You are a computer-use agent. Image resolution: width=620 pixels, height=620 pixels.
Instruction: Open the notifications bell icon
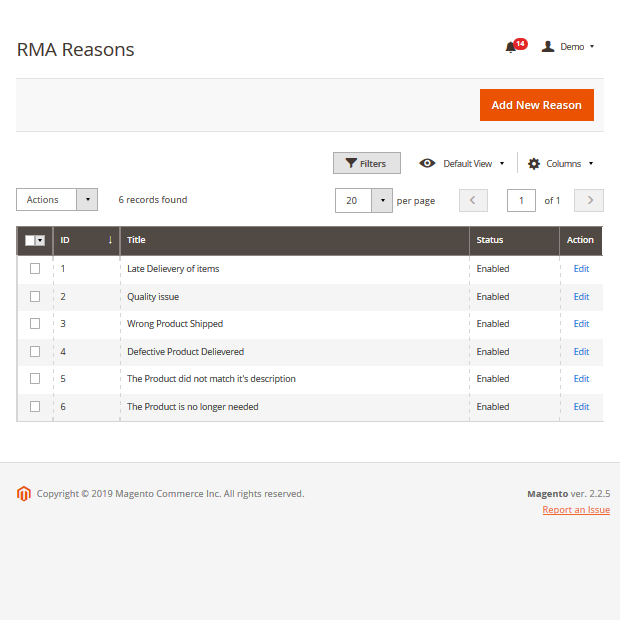511,47
